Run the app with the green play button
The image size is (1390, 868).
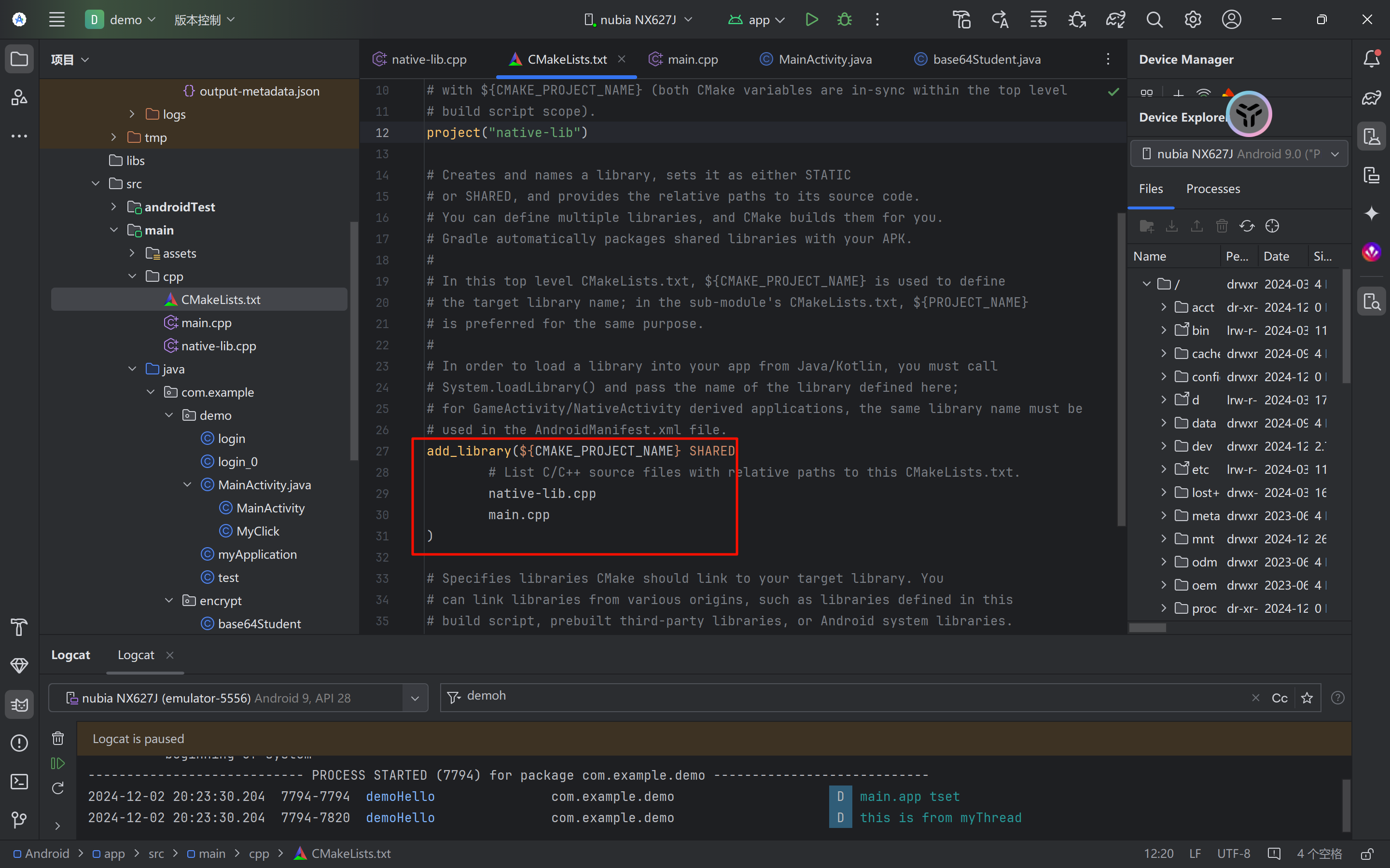811,19
